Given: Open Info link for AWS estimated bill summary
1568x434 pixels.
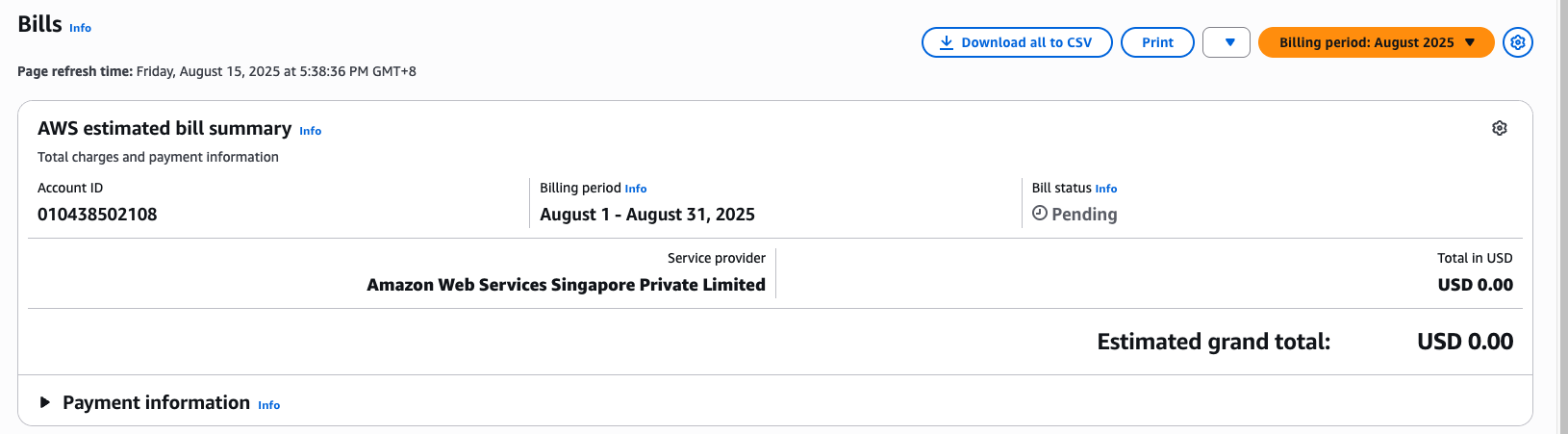Looking at the screenshot, I should (x=310, y=131).
